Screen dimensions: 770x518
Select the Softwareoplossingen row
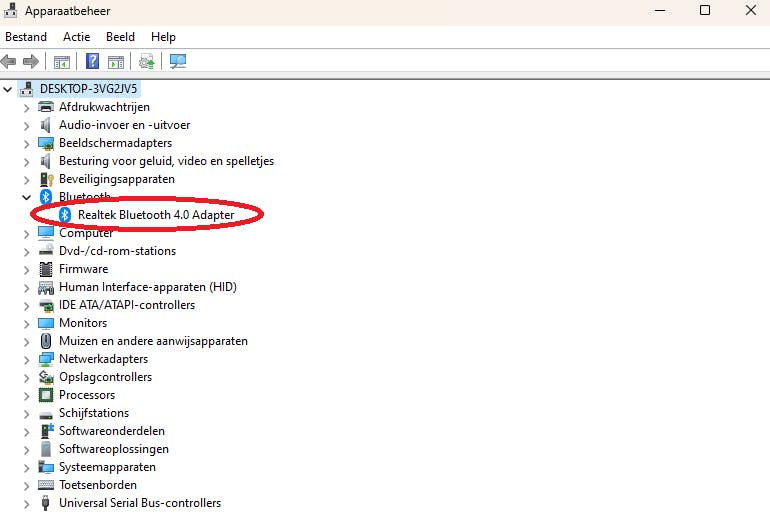coord(114,449)
